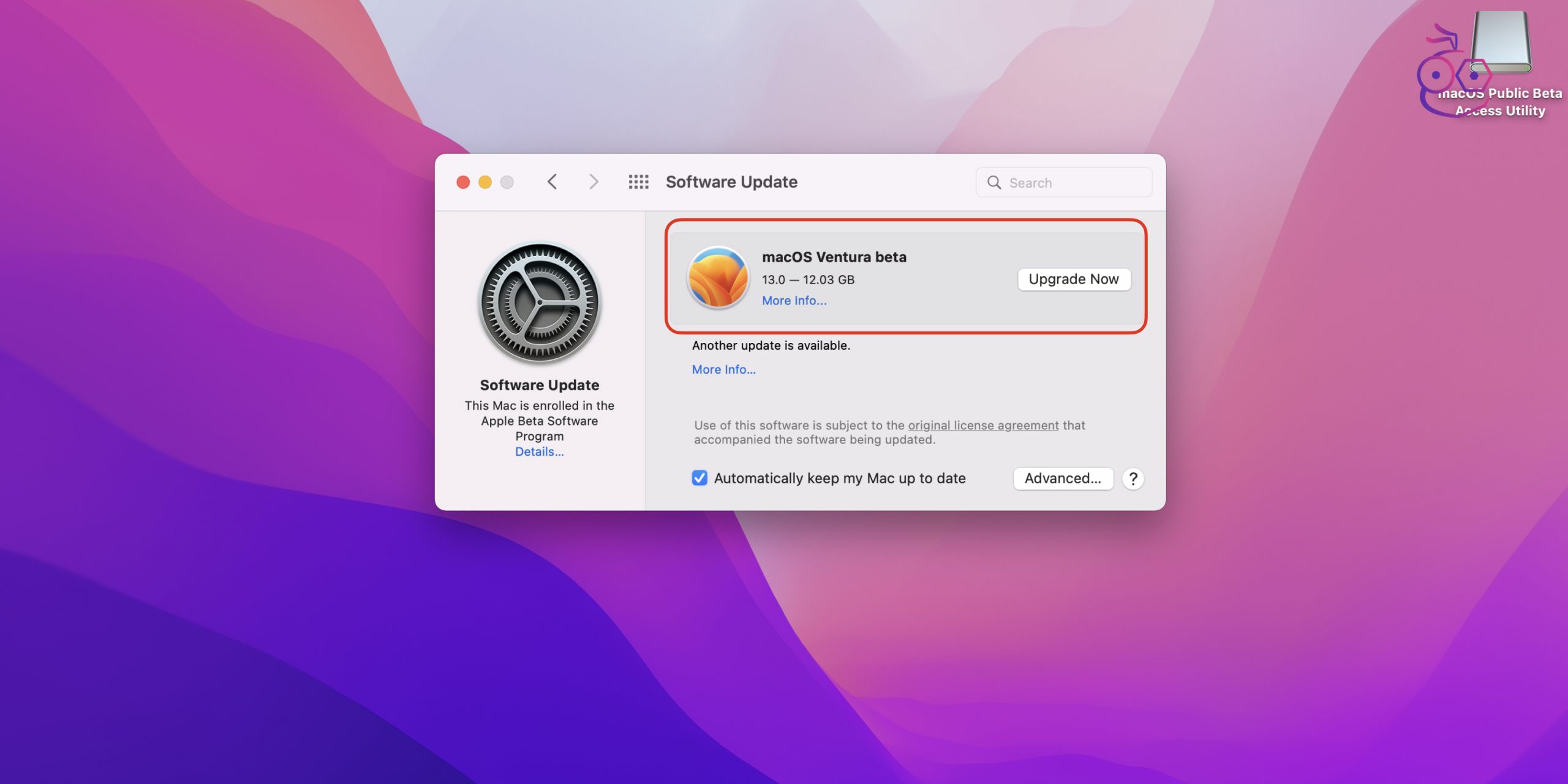Click the Details... link for beta program
The width and height of the screenshot is (1568, 784).
[539, 452]
